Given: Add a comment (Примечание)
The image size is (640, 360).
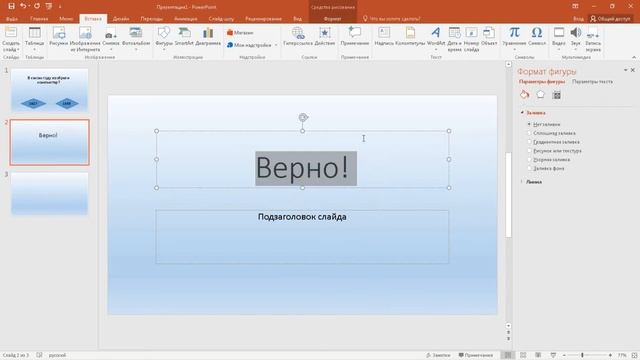Looking at the screenshot, I should (355, 37).
